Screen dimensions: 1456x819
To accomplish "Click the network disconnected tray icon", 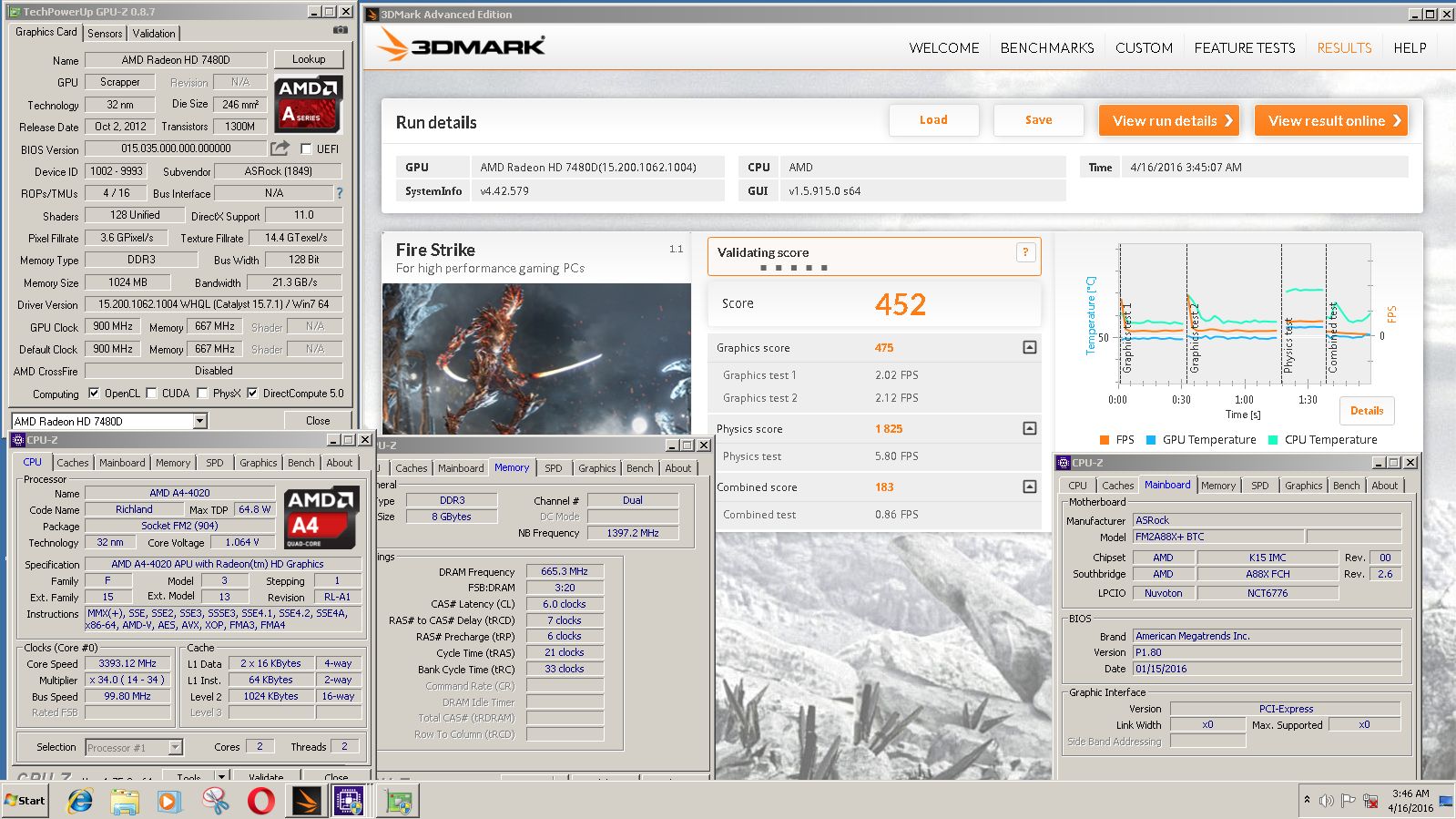I will coord(1370,801).
